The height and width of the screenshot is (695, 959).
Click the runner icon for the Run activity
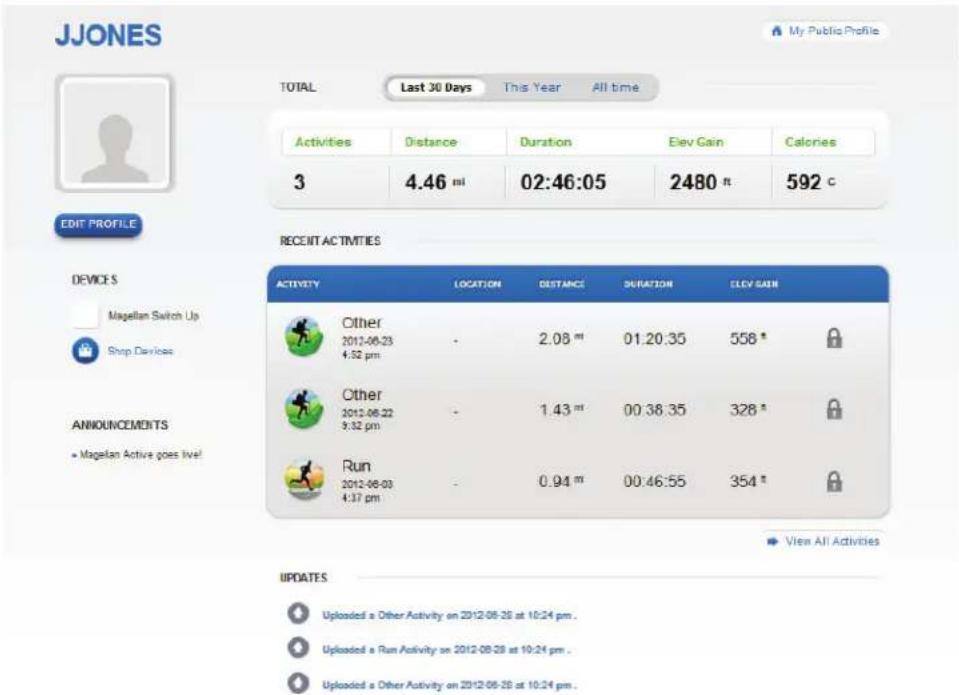(304, 479)
